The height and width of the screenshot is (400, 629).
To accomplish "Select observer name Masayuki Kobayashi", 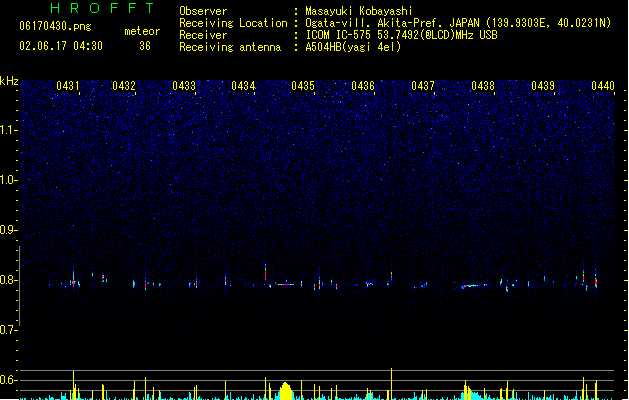I will [x=359, y=11].
